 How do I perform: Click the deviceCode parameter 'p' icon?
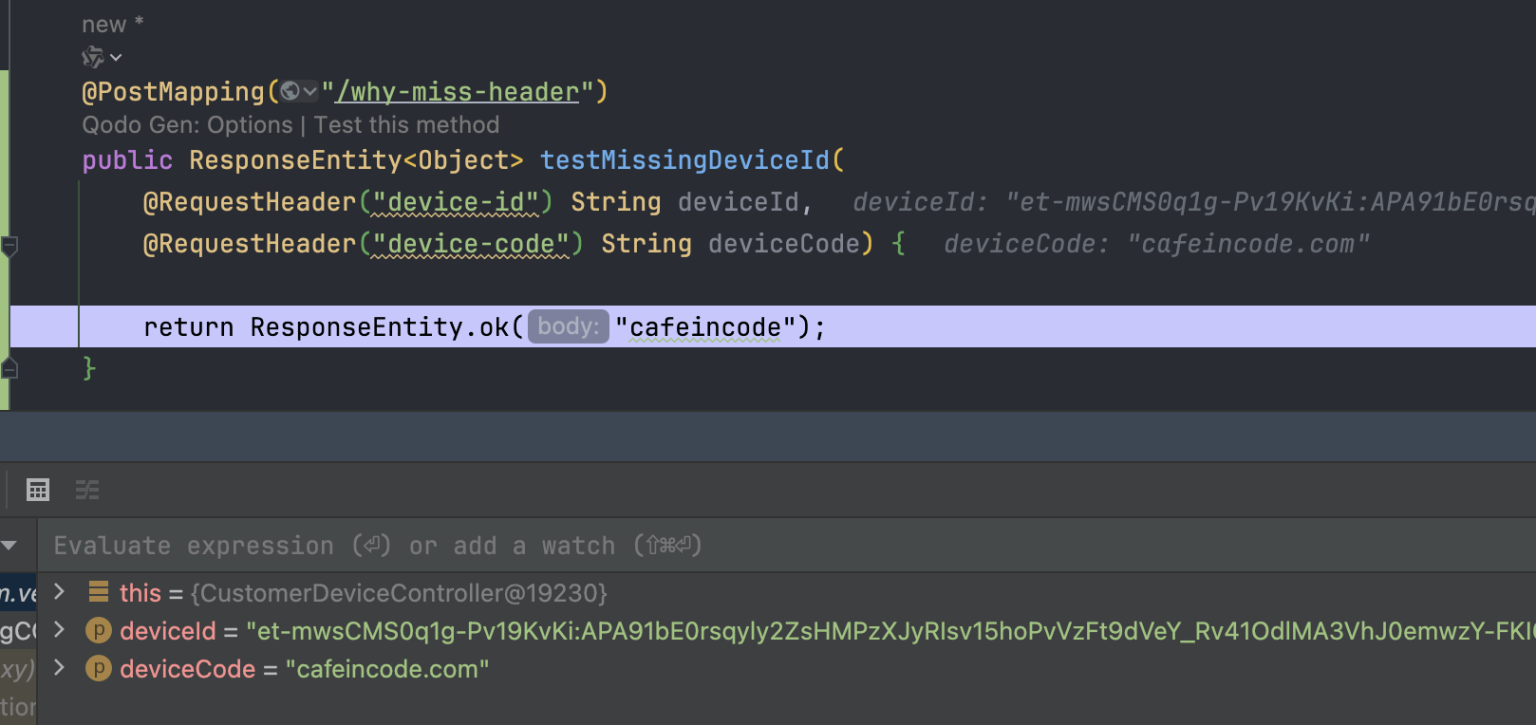click(x=98, y=669)
